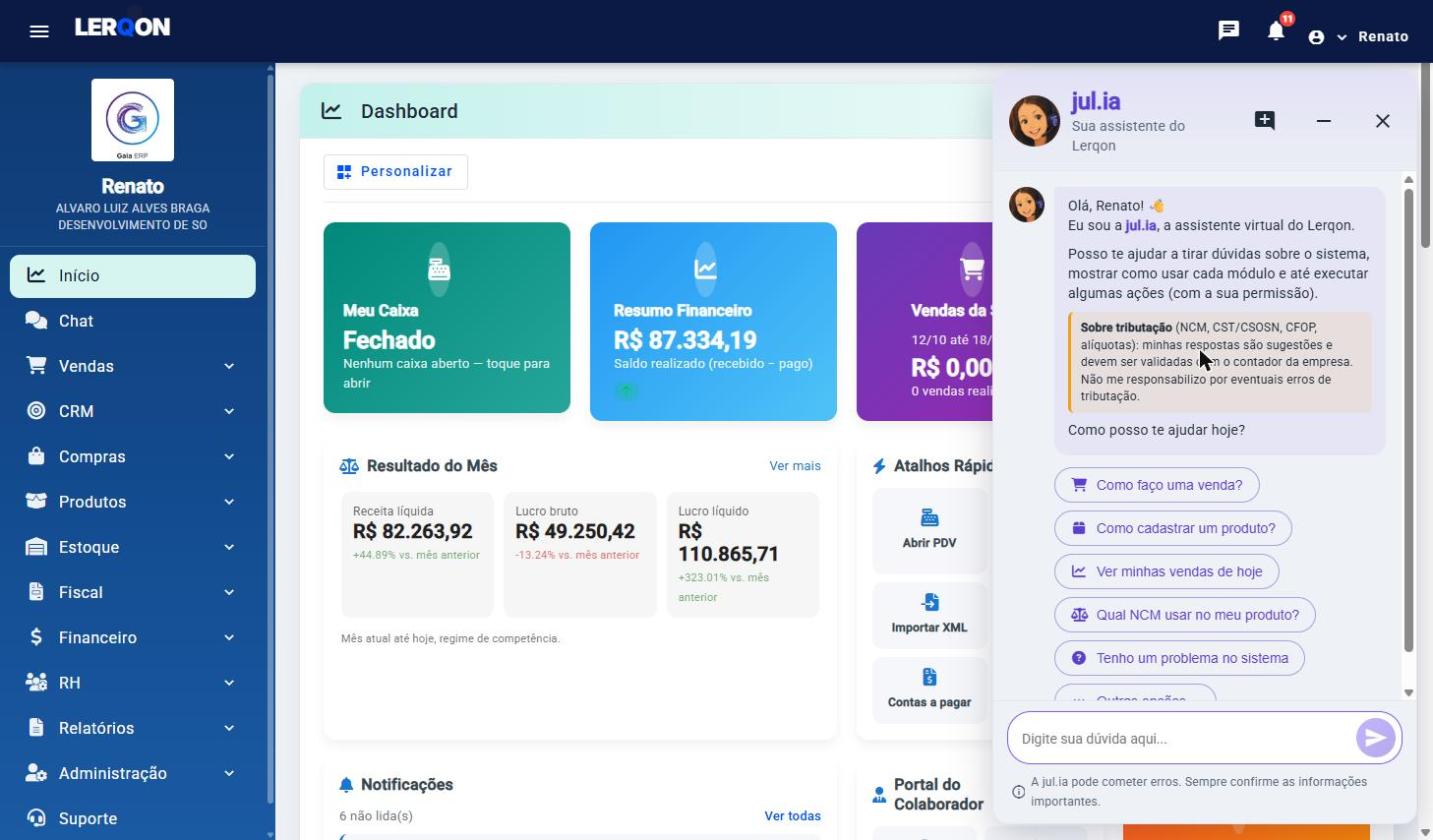Open the Meu Caixa card
1433x840 pixels.
coord(447,317)
